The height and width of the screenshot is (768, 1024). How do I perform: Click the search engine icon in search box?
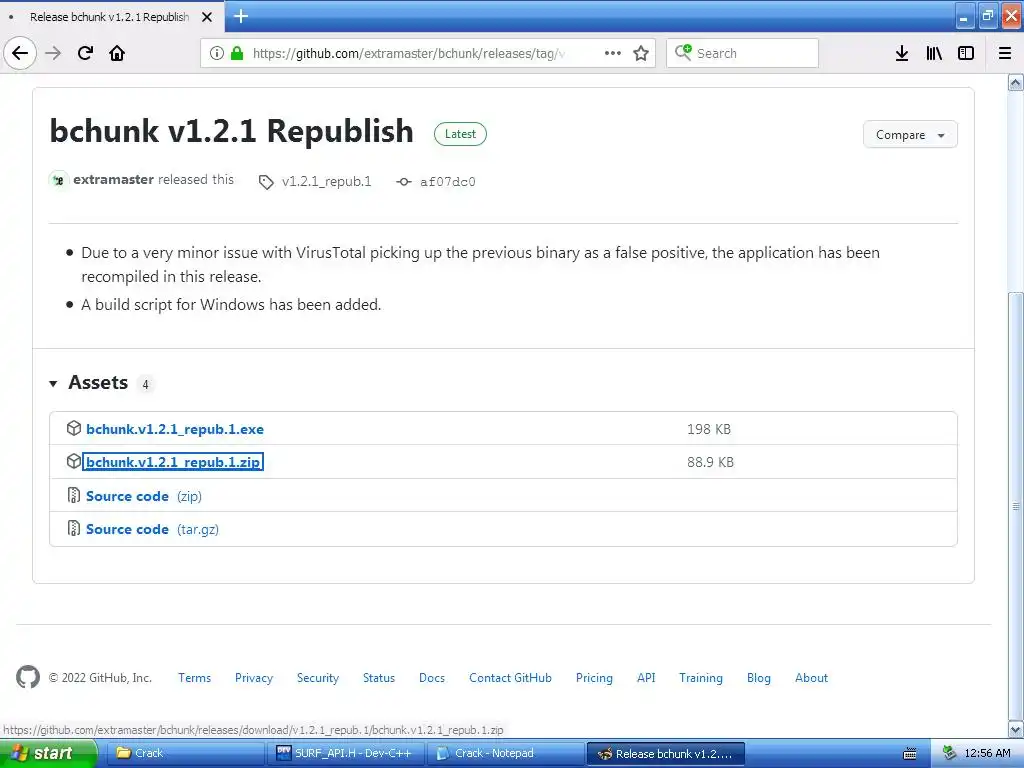(683, 52)
